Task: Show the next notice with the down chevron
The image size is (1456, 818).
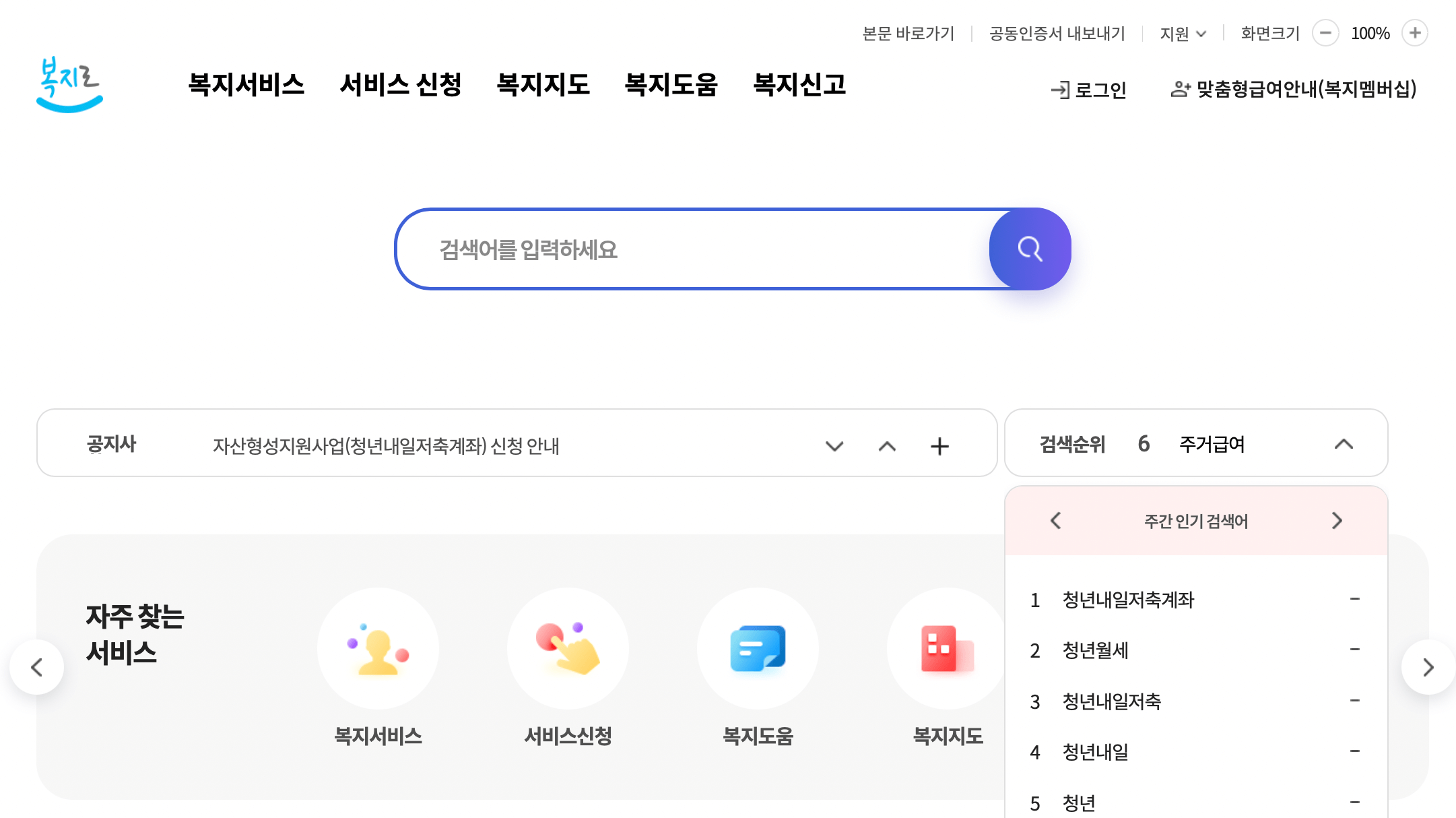Action: click(x=834, y=446)
